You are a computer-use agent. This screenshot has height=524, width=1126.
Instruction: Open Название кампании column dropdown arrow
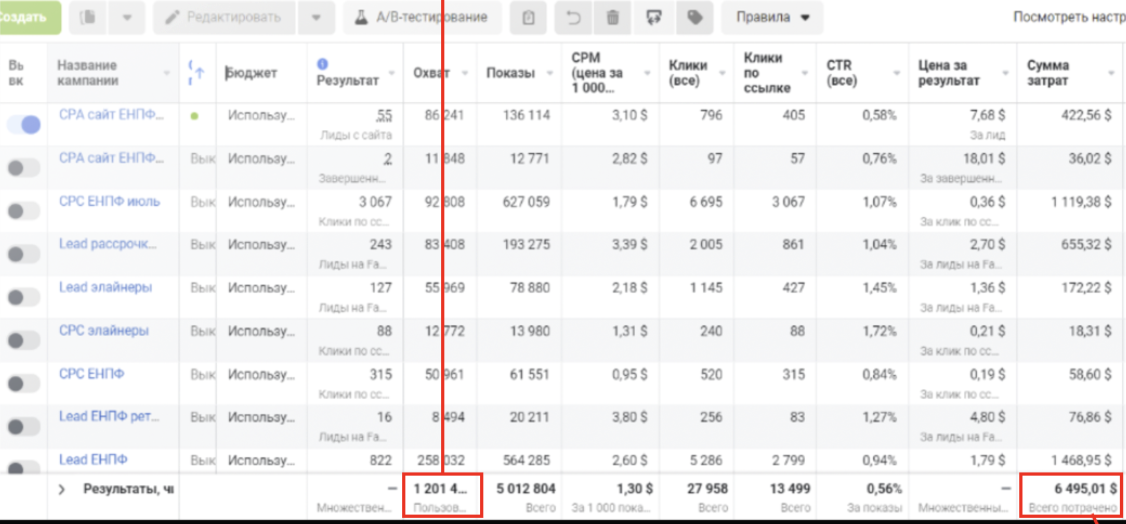tap(167, 73)
